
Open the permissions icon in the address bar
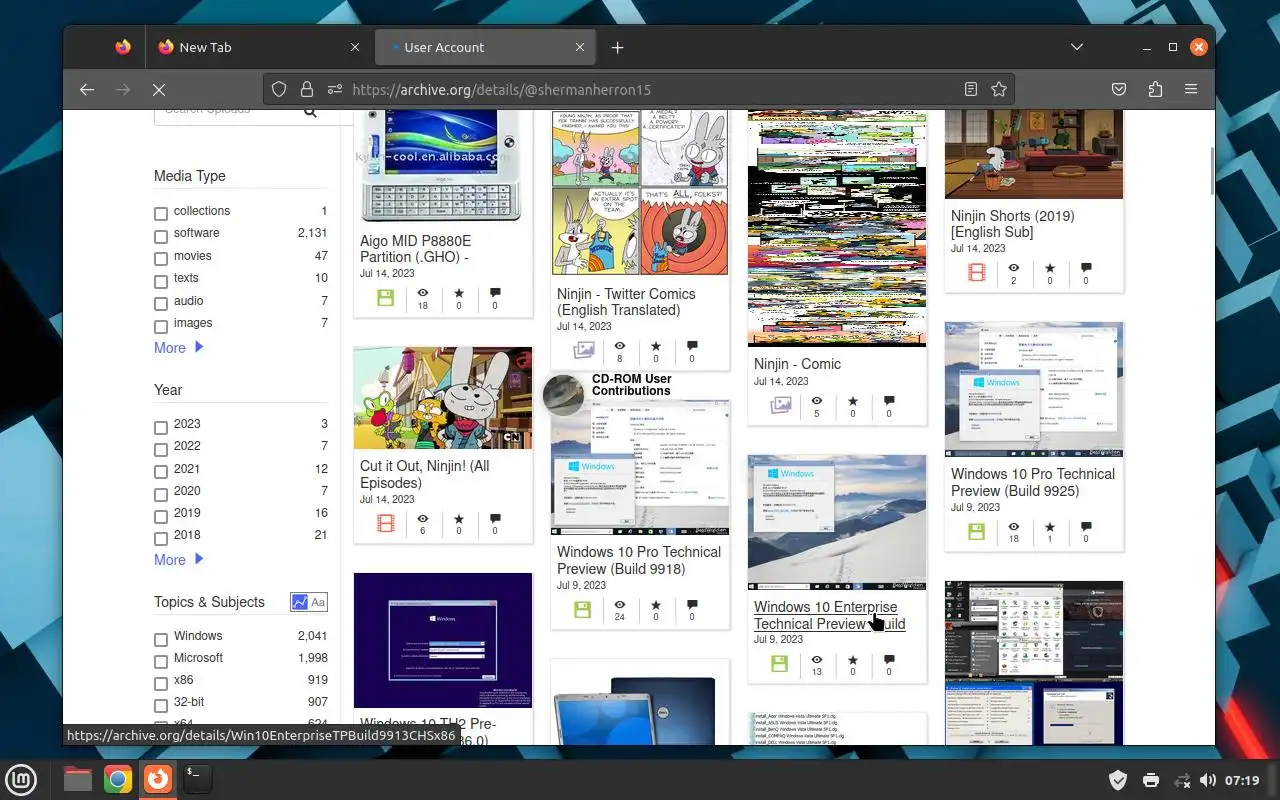tap(334, 89)
